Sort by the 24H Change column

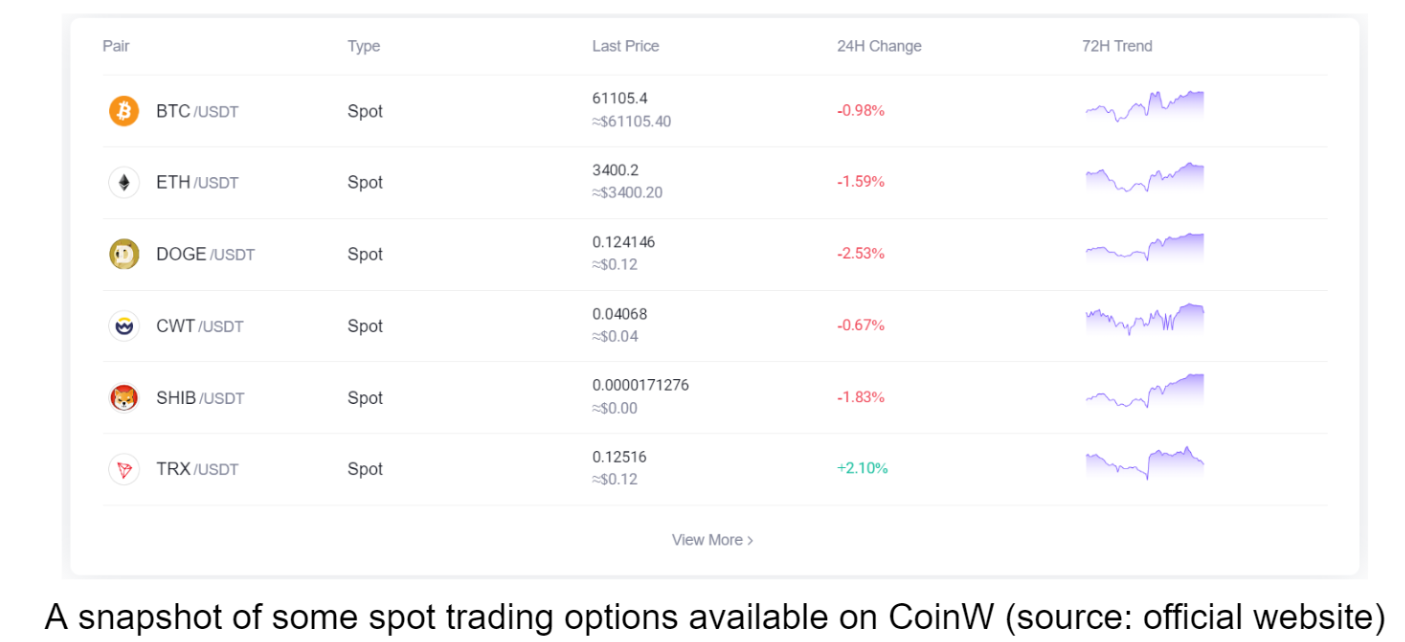pos(879,46)
